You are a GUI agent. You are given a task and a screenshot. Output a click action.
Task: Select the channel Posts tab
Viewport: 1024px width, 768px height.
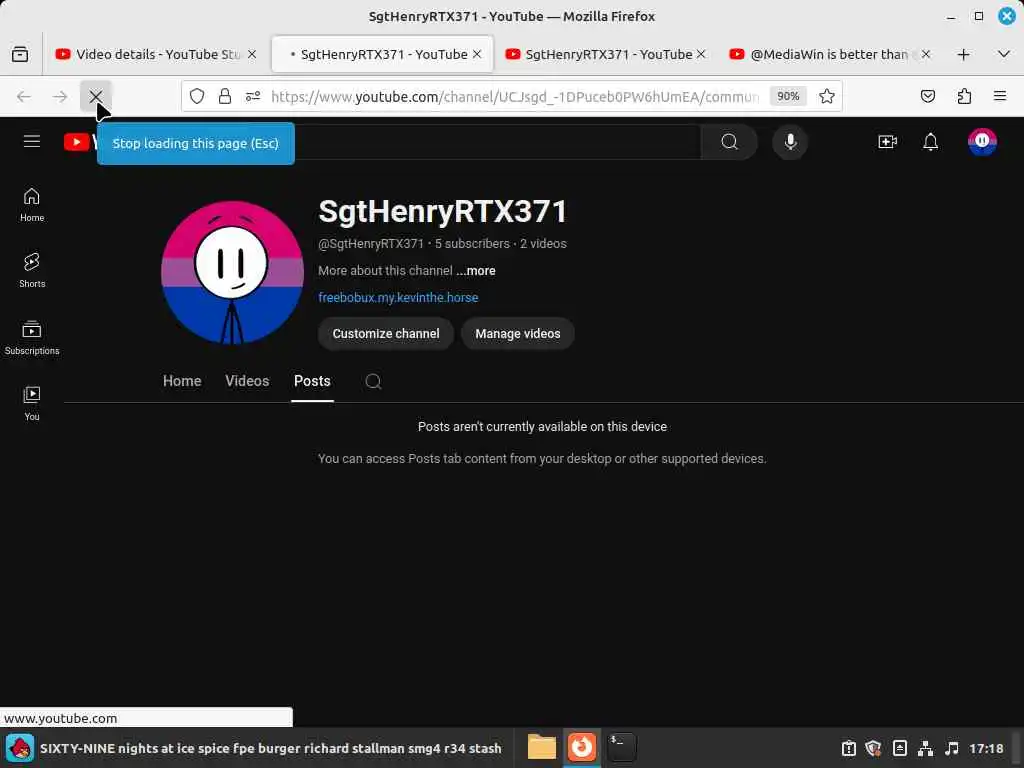312,381
